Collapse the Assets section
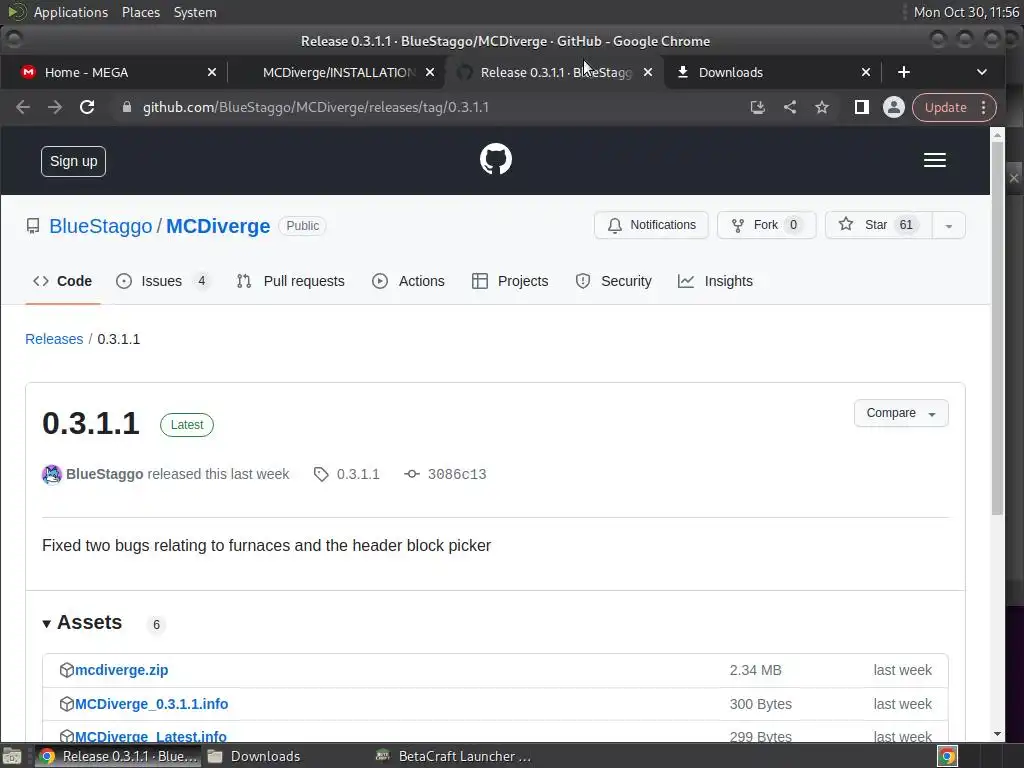The width and height of the screenshot is (1024, 768). point(82,622)
